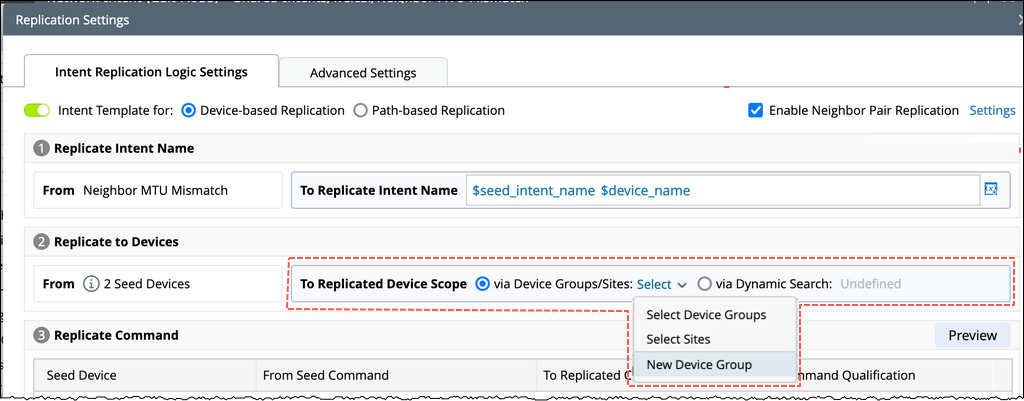Switch to Advanced Settings tab

click(x=363, y=72)
